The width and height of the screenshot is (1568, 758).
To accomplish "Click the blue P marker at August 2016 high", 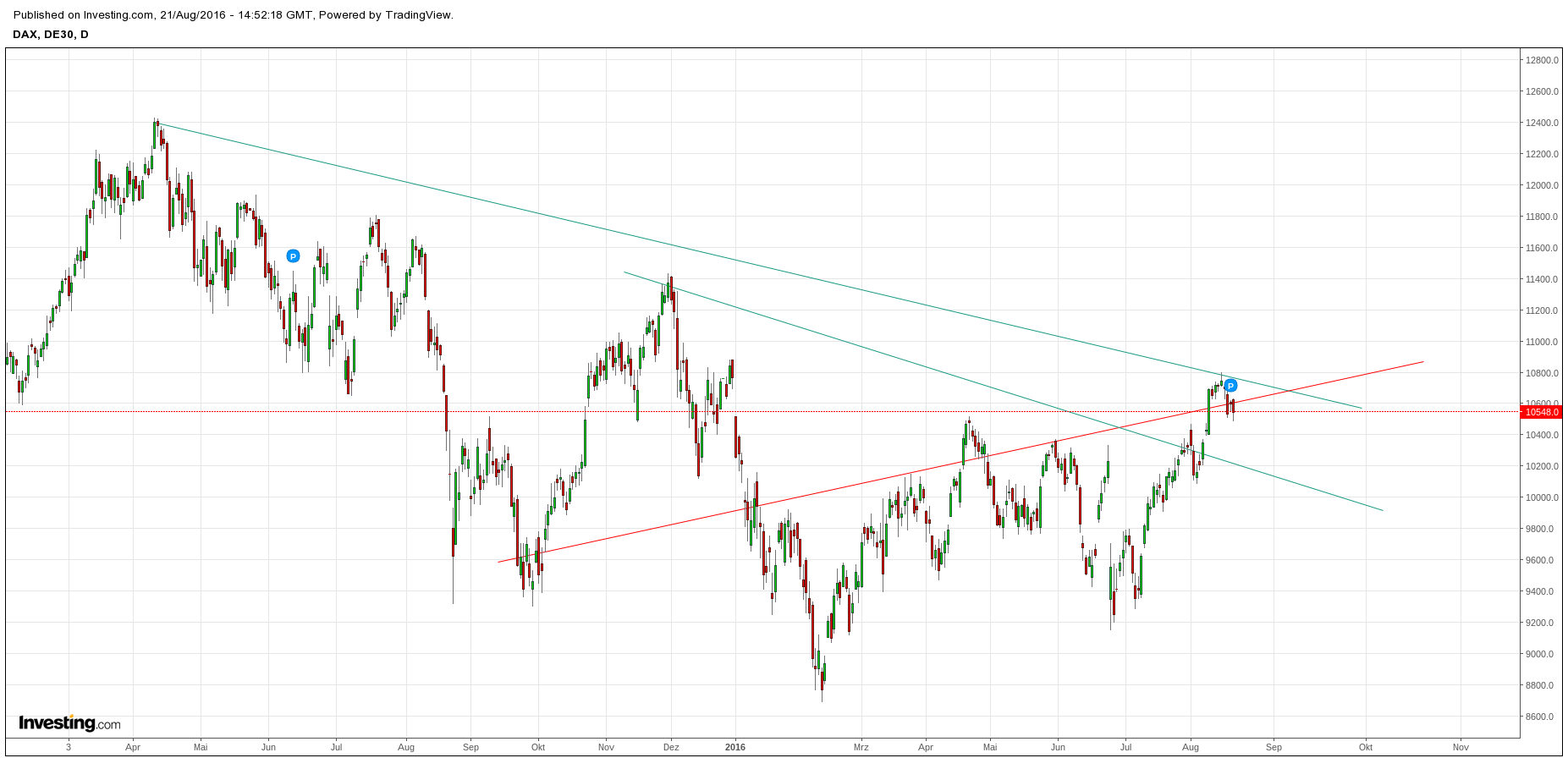I will (x=1231, y=386).
